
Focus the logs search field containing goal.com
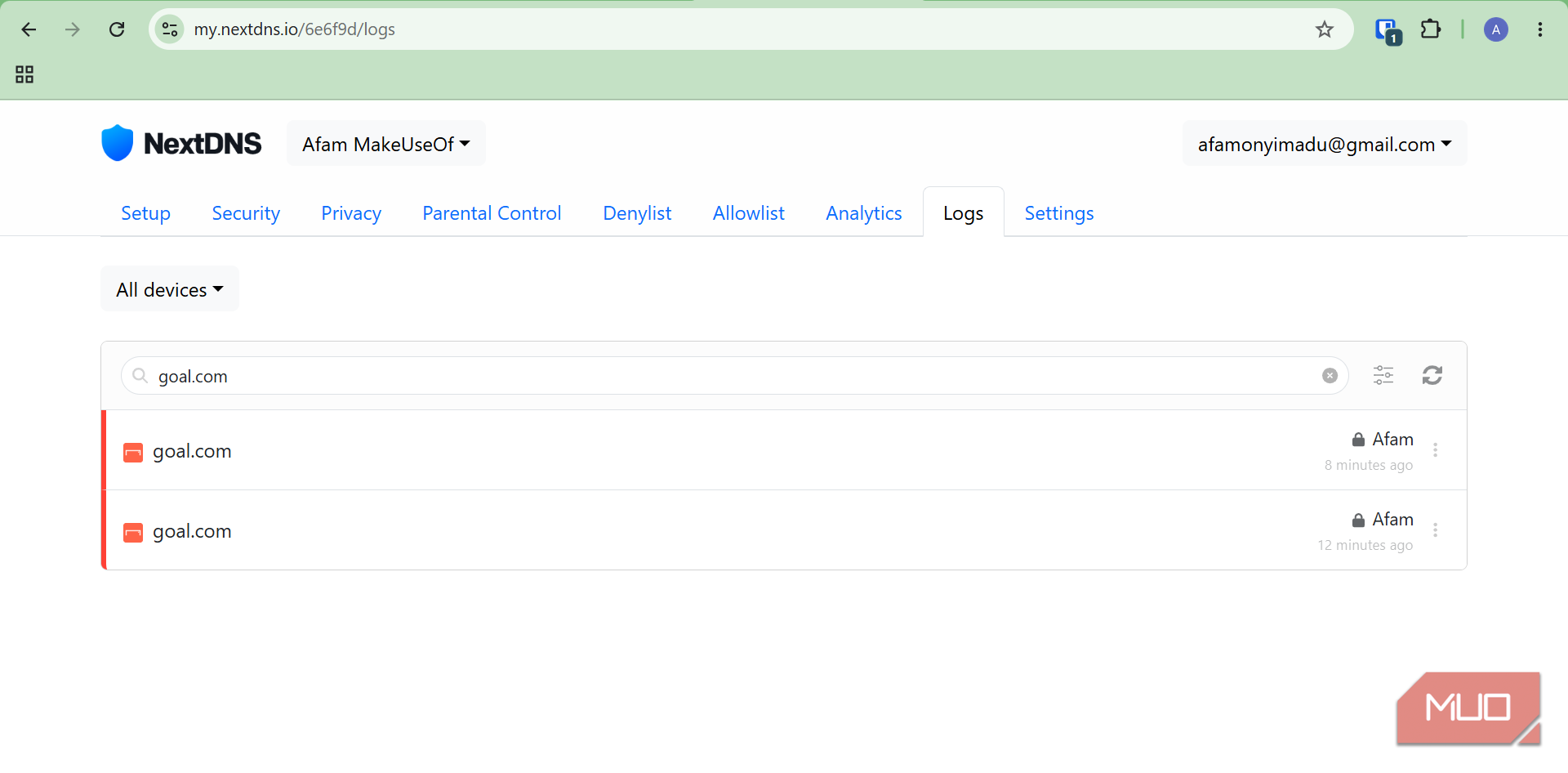coord(734,376)
